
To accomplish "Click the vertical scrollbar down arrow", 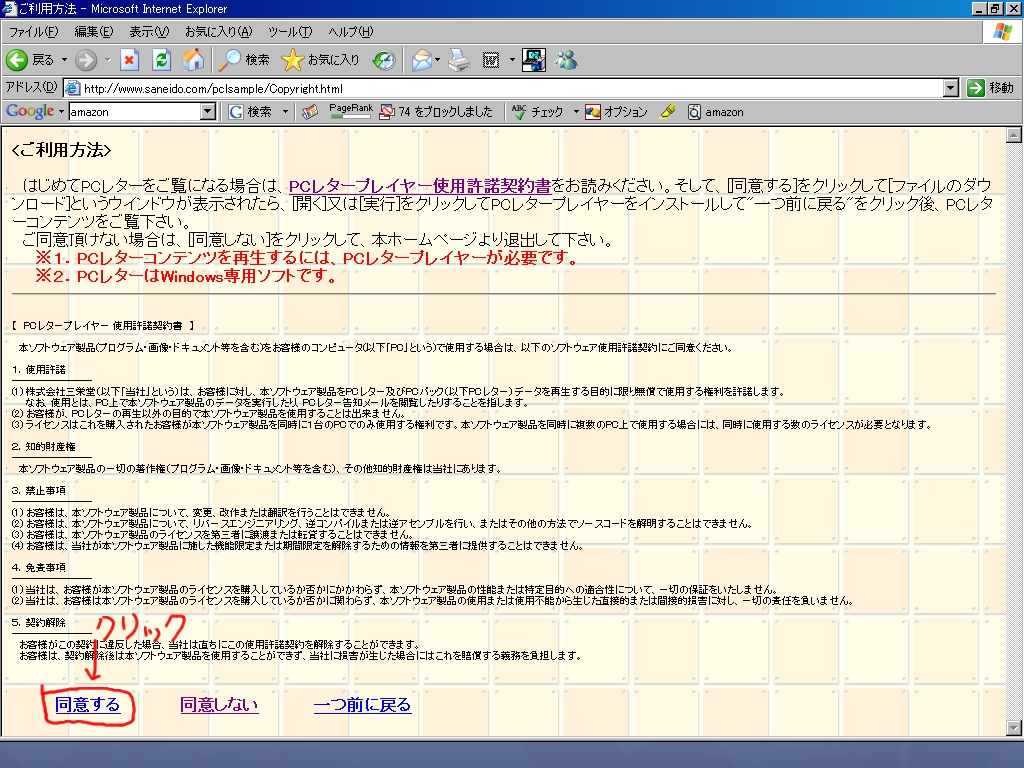I will click(x=1013, y=730).
